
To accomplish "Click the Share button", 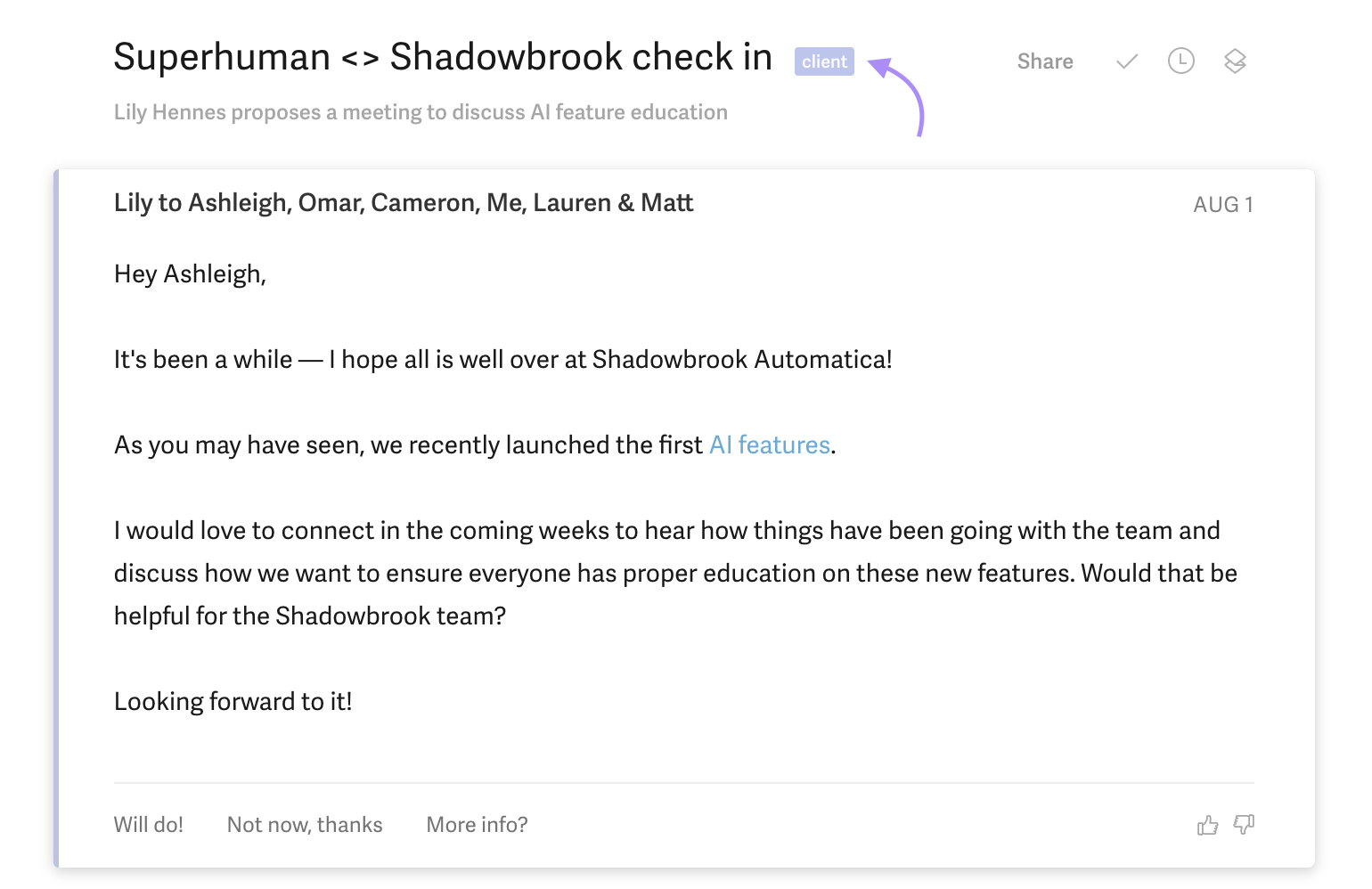I will [1045, 61].
